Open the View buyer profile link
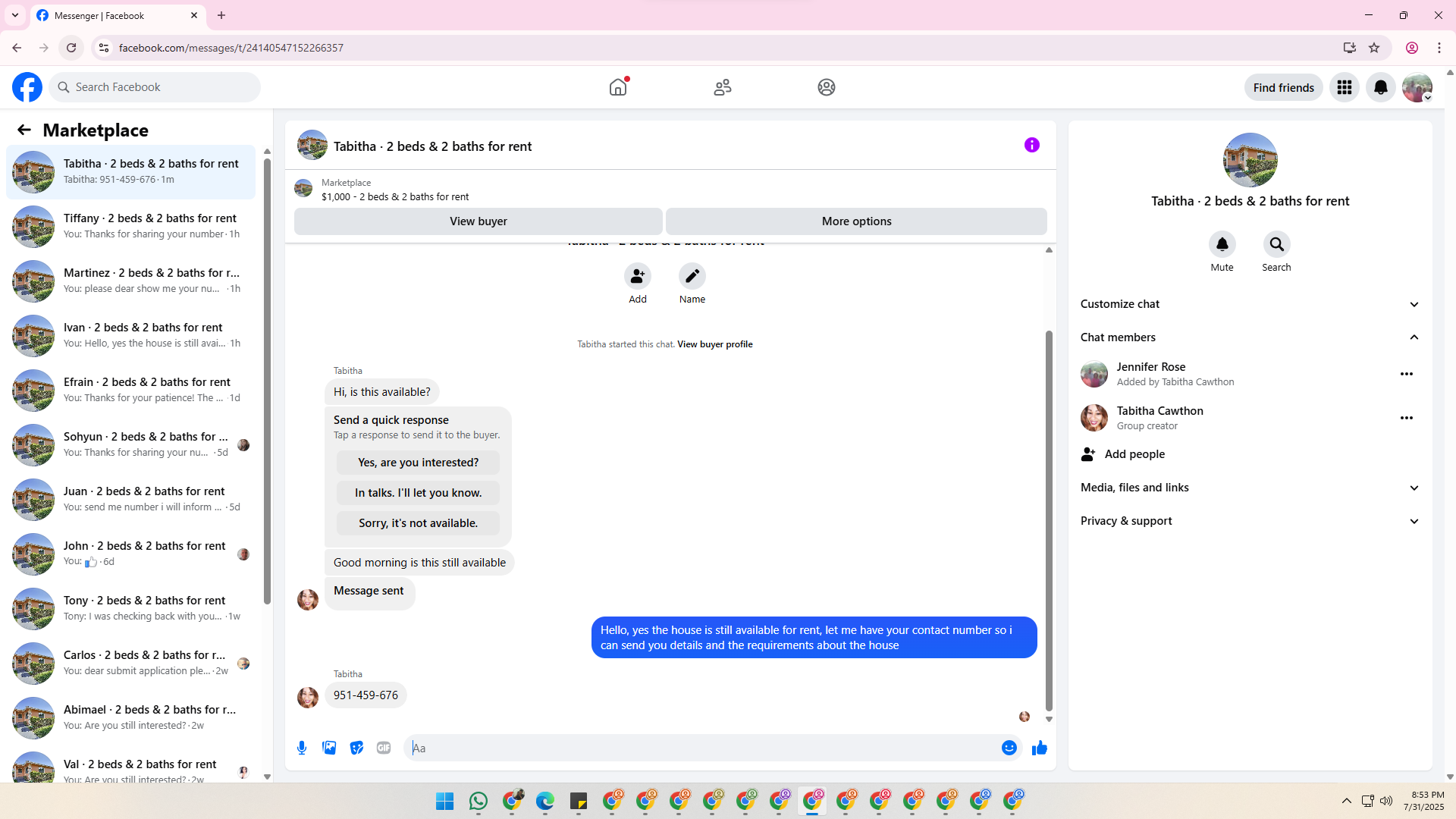The height and width of the screenshot is (819, 1456). coord(714,344)
